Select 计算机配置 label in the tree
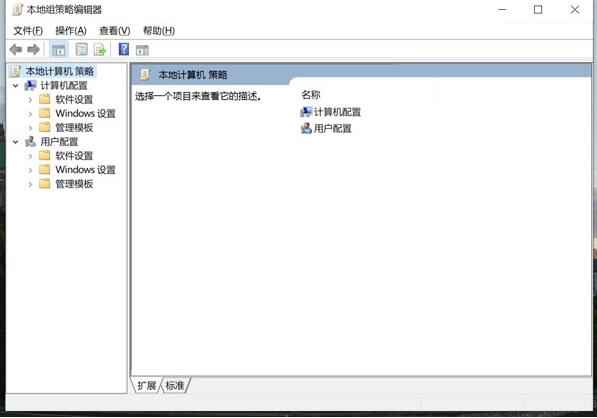 [64, 85]
